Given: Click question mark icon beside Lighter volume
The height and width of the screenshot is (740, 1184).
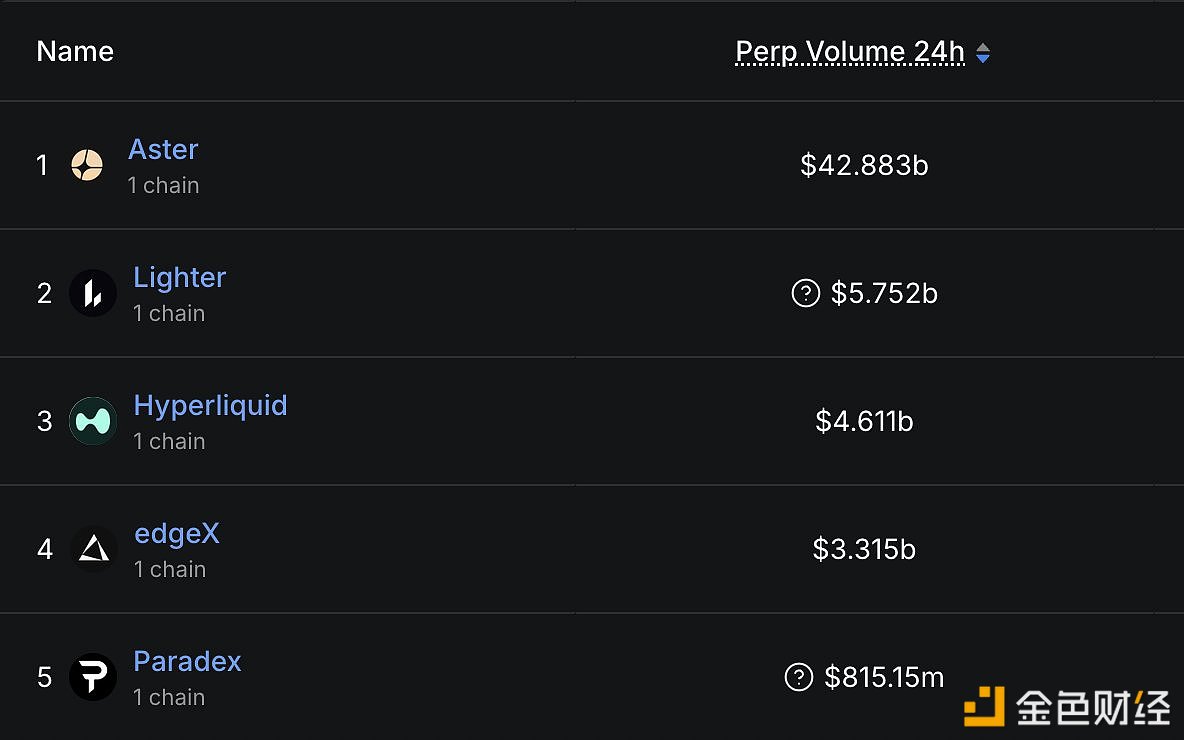Looking at the screenshot, I should point(805,293).
